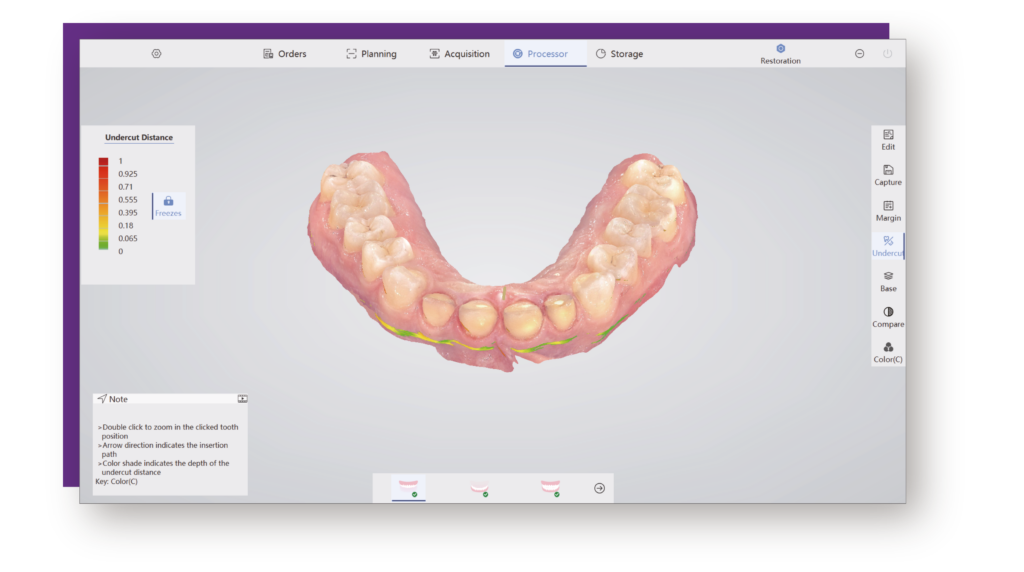Click the 0.71 scale value
This screenshot has height=572, width=1024.
coord(125,187)
